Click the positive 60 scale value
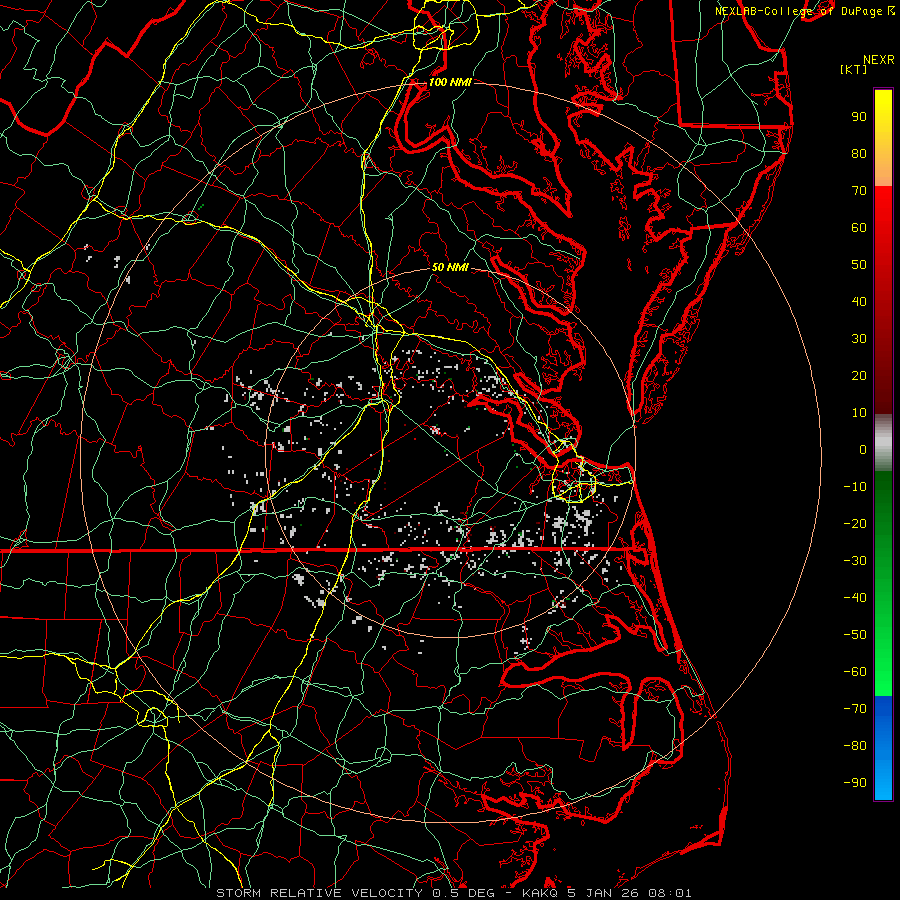The height and width of the screenshot is (900, 900). [859, 227]
